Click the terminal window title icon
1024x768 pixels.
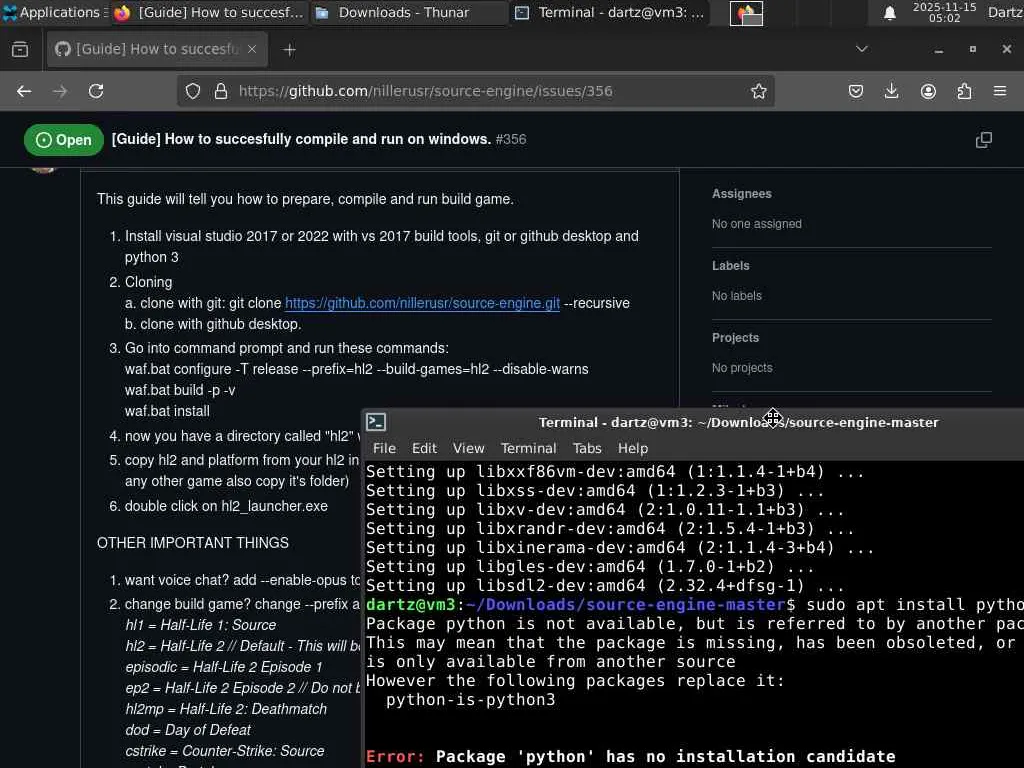376,422
